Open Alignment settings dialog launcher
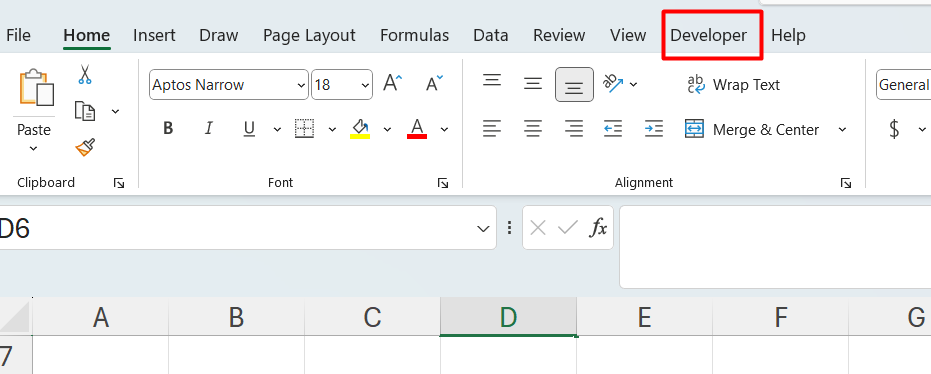931x374 pixels. (846, 183)
